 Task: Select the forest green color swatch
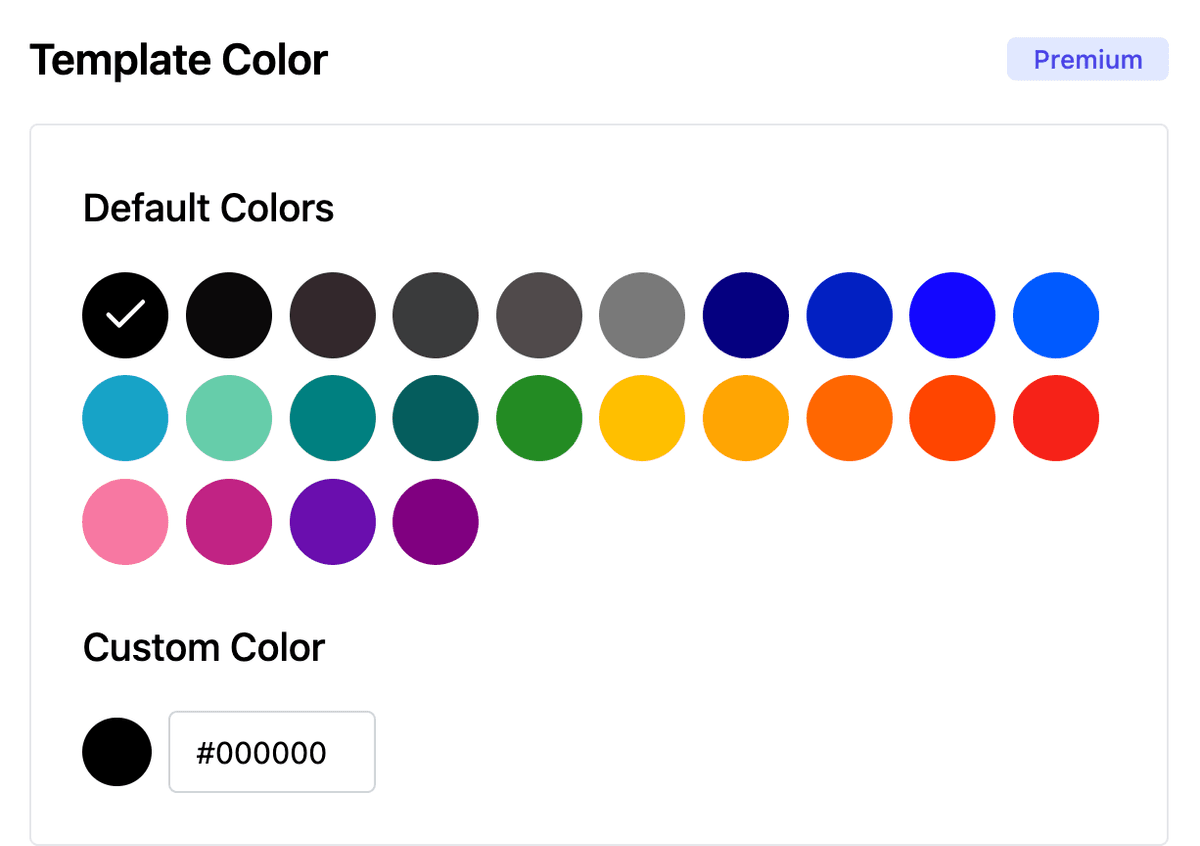[x=539, y=418]
